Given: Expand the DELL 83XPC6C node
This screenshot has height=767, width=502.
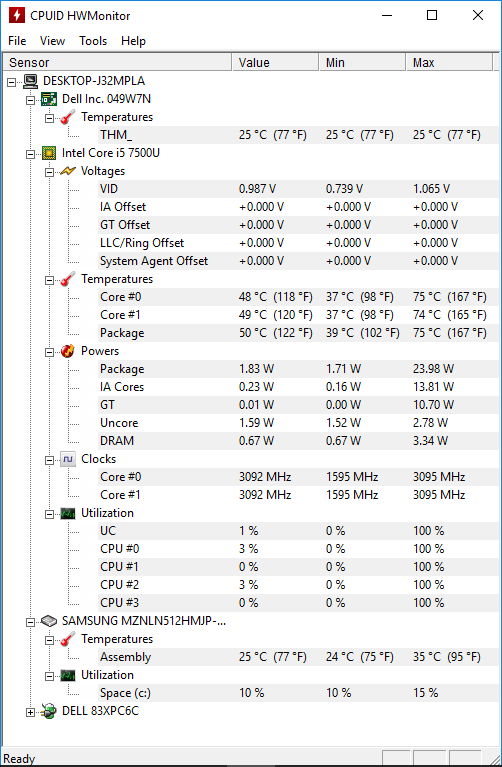Looking at the screenshot, I should click(30, 712).
